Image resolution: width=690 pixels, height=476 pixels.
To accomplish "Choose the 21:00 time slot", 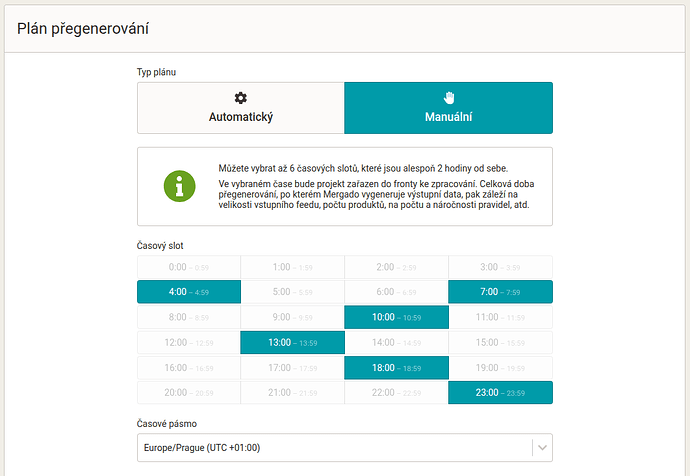I will (292, 392).
